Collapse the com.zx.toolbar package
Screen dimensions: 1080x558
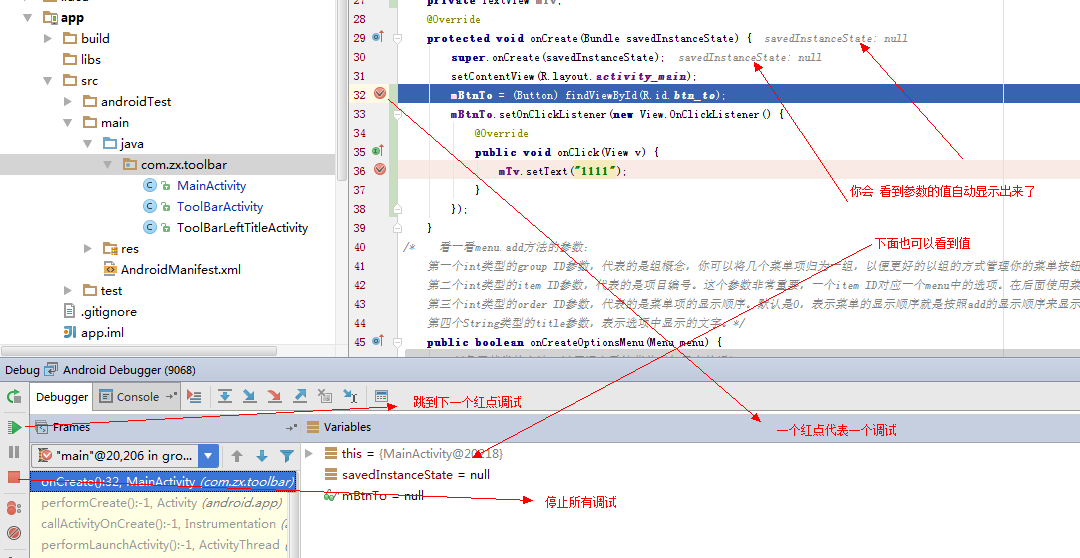click(107, 165)
